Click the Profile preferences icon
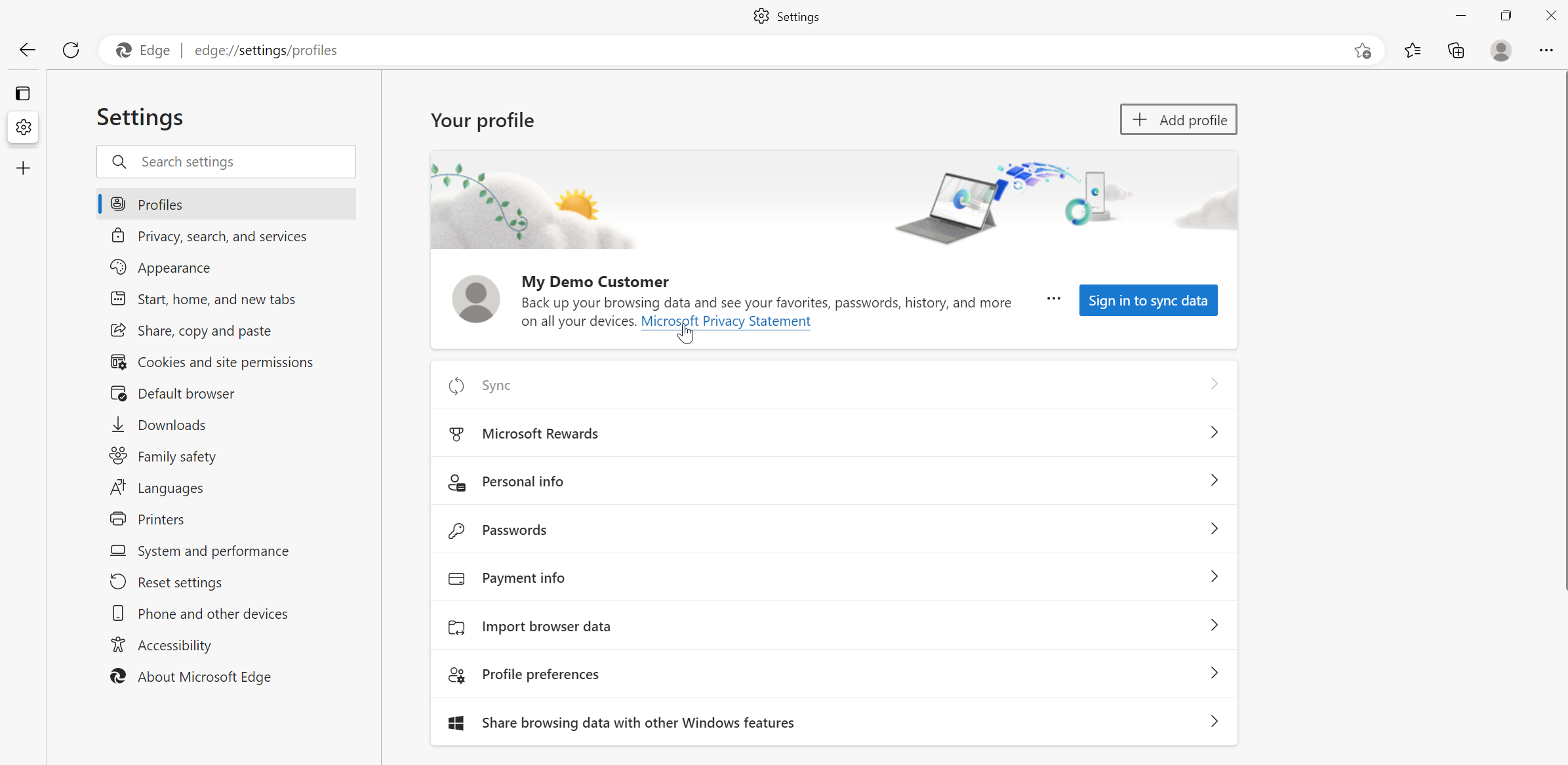The height and width of the screenshot is (765, 1568). click(x=456, y=675)
